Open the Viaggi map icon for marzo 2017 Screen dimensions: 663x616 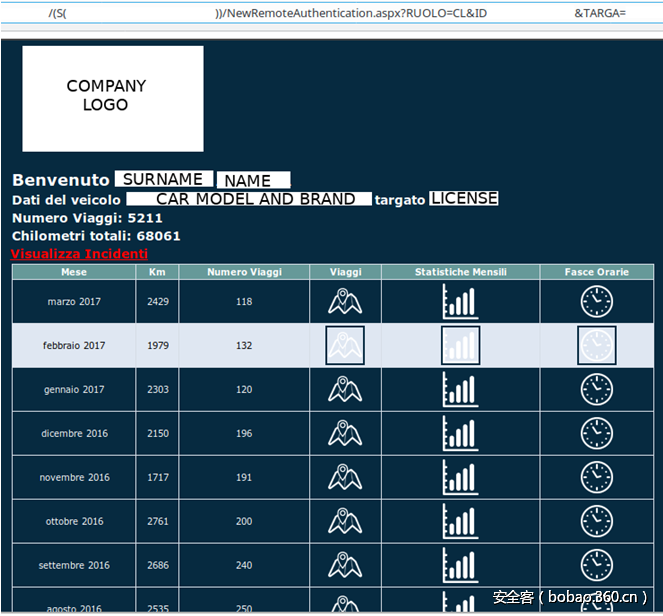coord(344,301)
